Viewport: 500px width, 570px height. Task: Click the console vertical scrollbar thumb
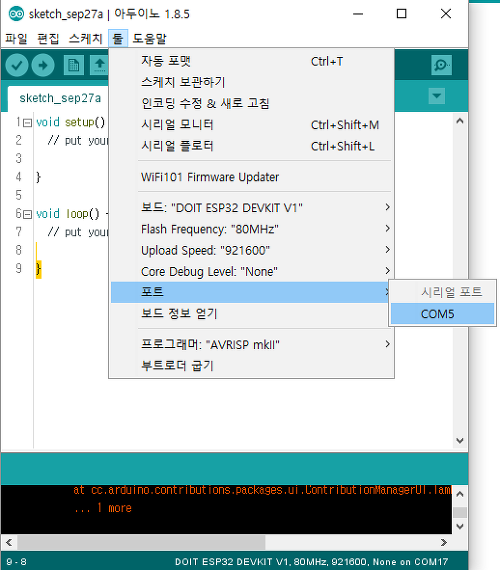[460, 513]
